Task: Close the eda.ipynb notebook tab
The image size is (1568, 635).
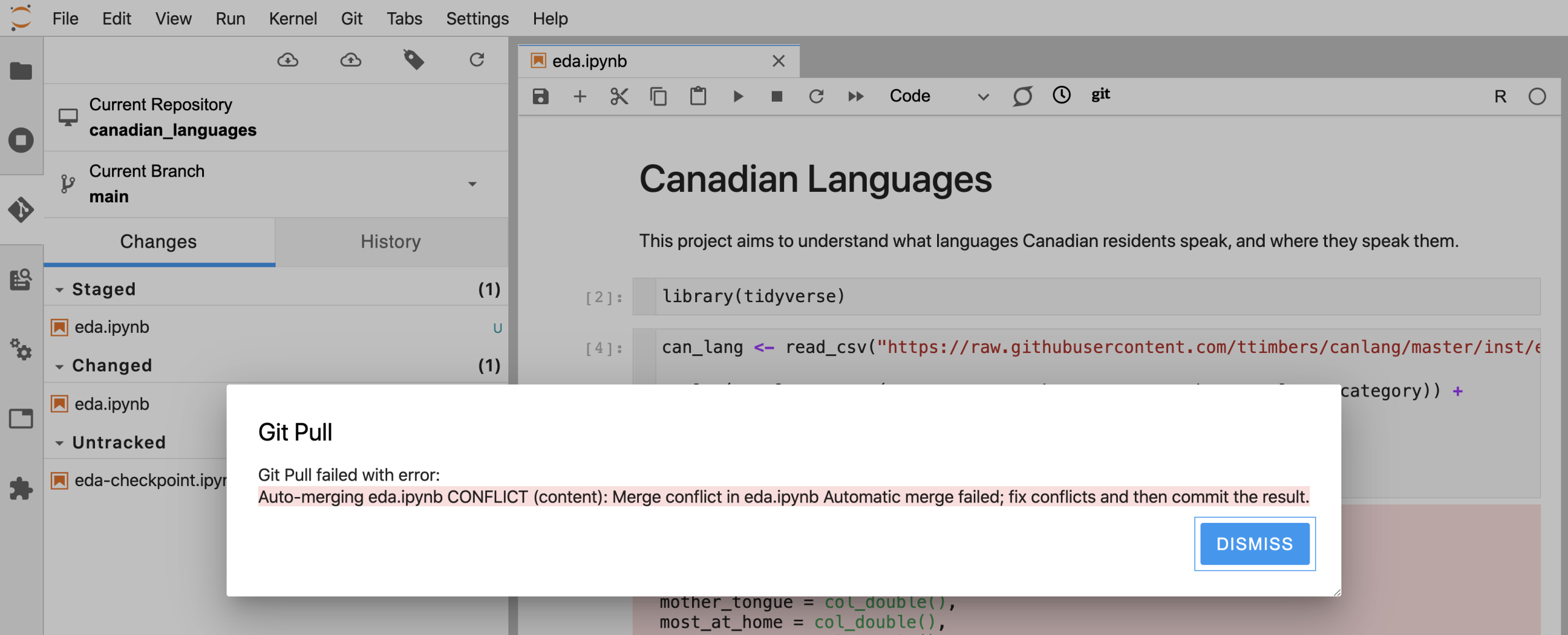Action: (x=778, y=61)
